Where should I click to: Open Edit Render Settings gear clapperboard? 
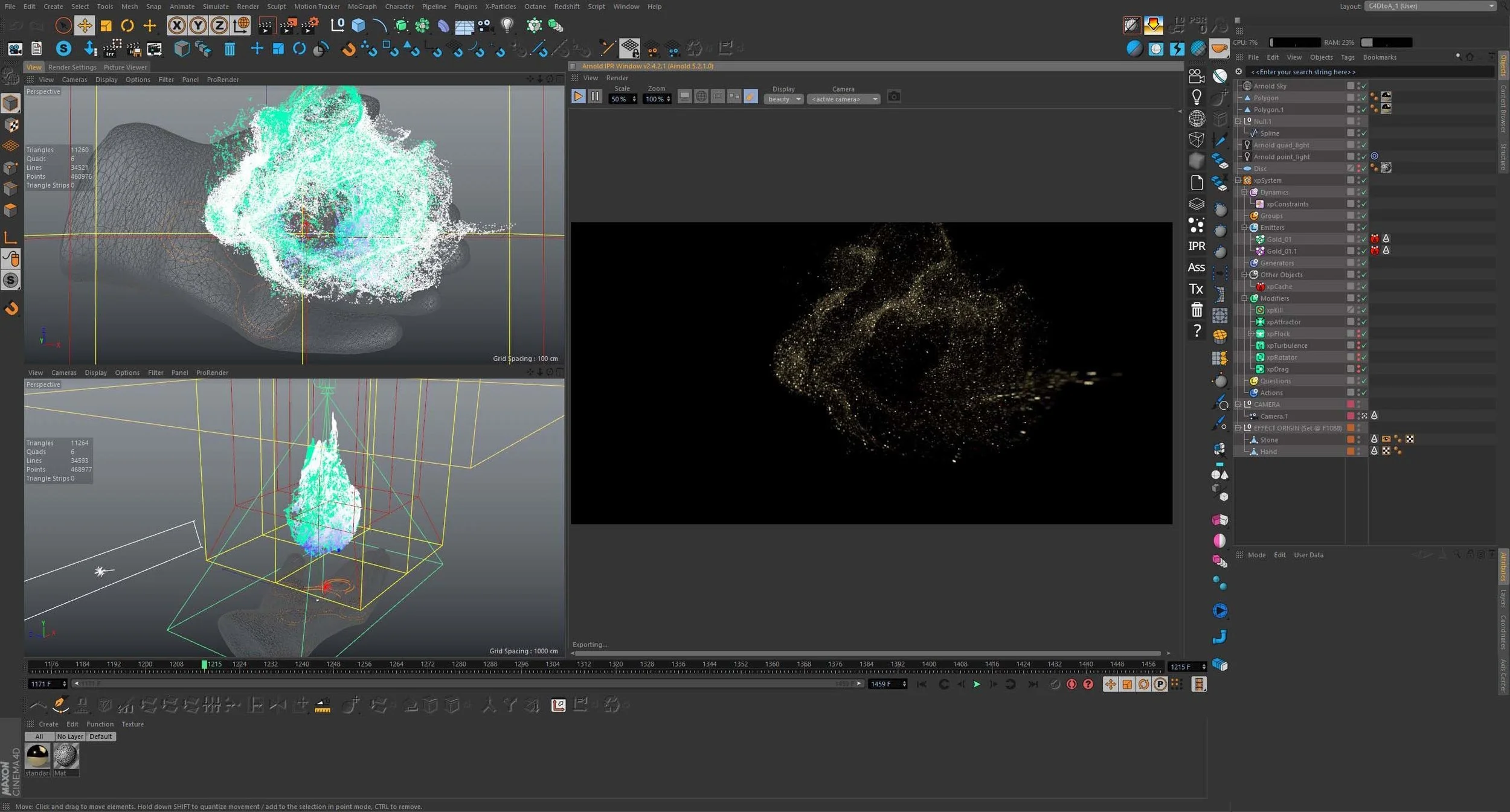310,25
